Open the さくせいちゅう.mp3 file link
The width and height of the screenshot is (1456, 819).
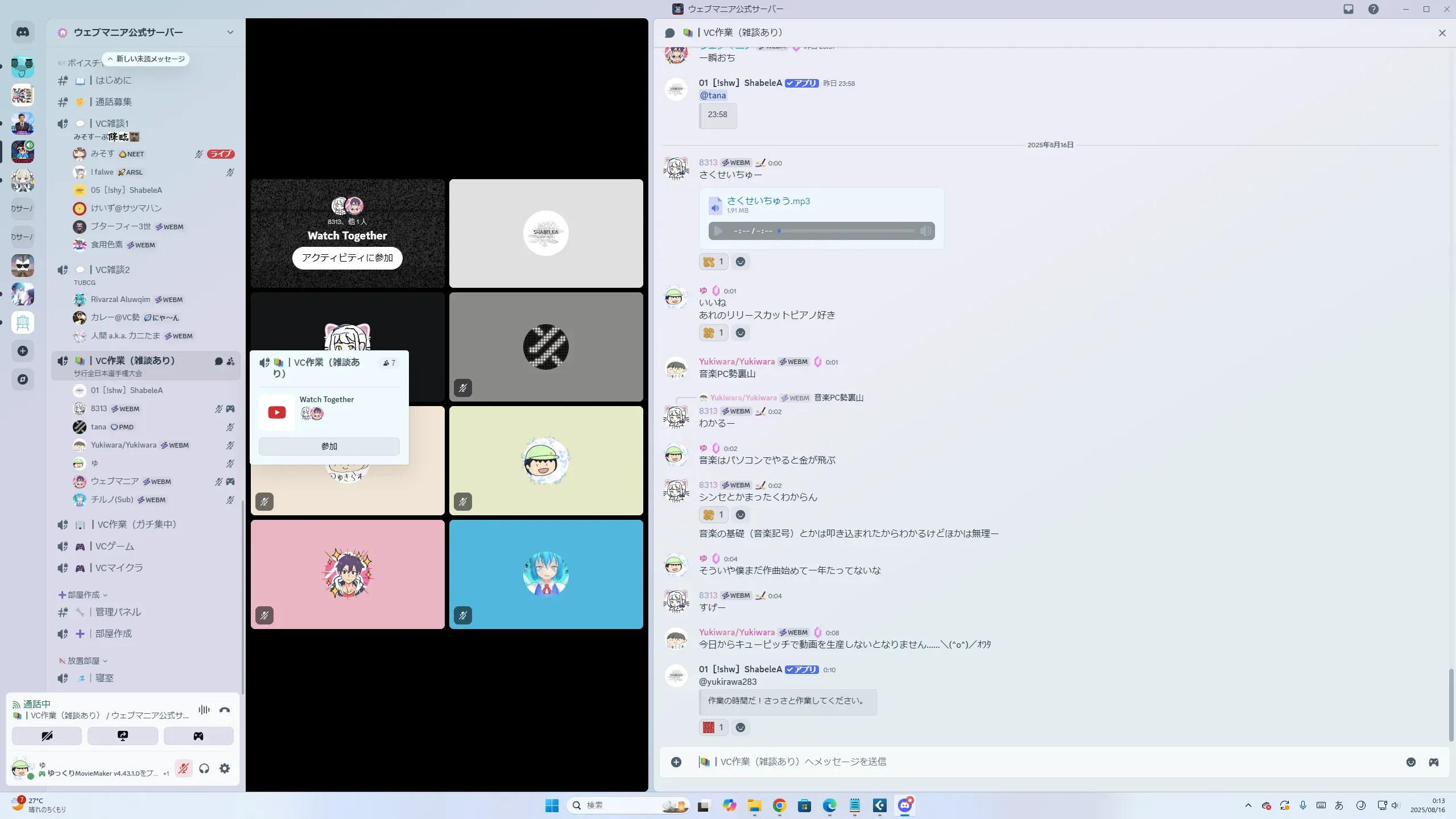pyautogui.click(x=768, y=201)
